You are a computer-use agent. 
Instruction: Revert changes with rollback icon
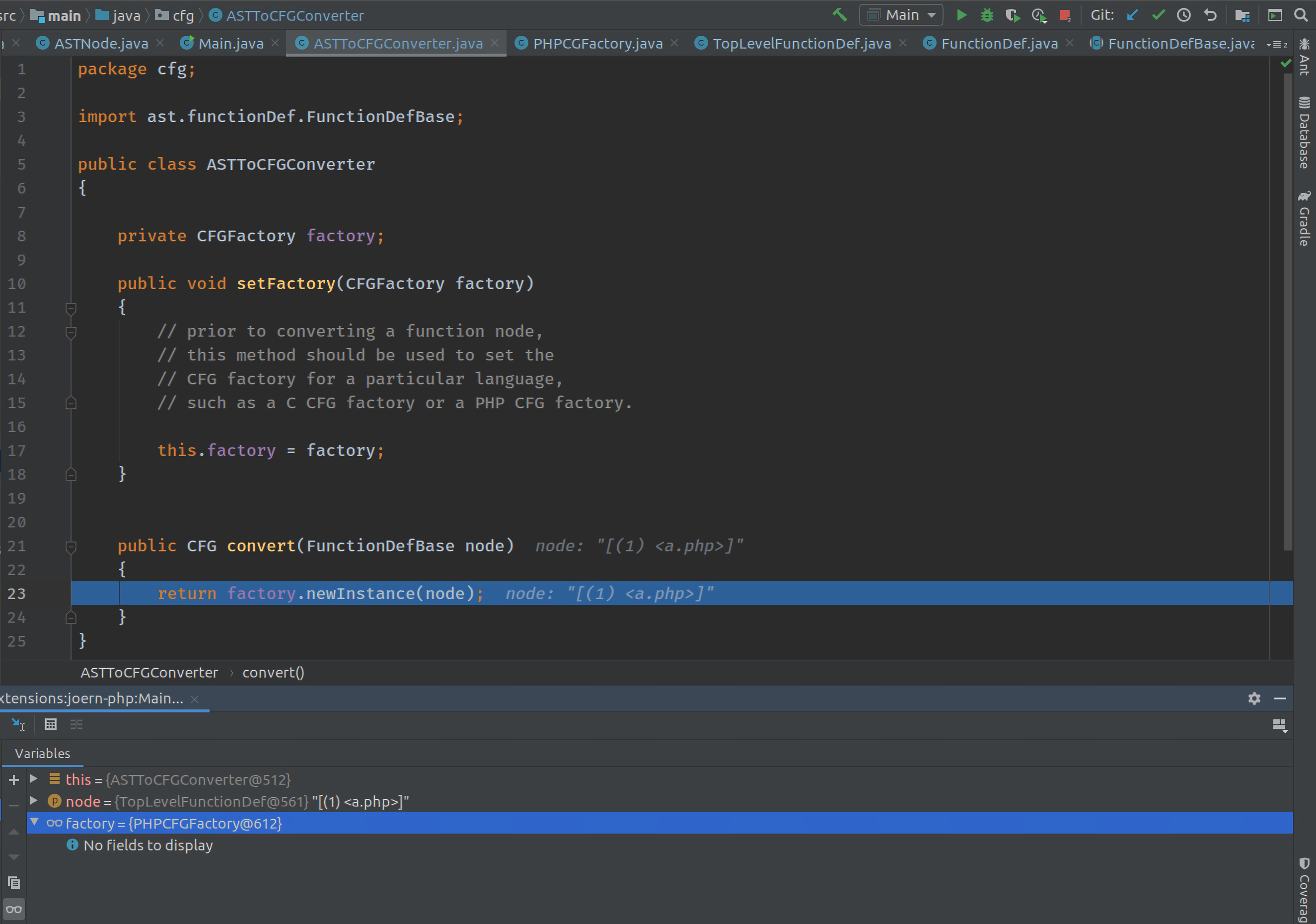(x=1210, y=15)
